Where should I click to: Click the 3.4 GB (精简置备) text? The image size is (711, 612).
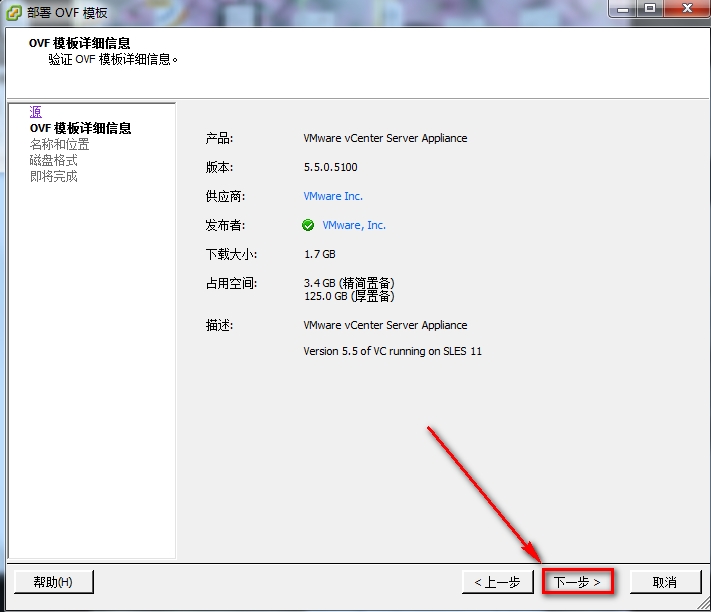[x=349, y=283]
